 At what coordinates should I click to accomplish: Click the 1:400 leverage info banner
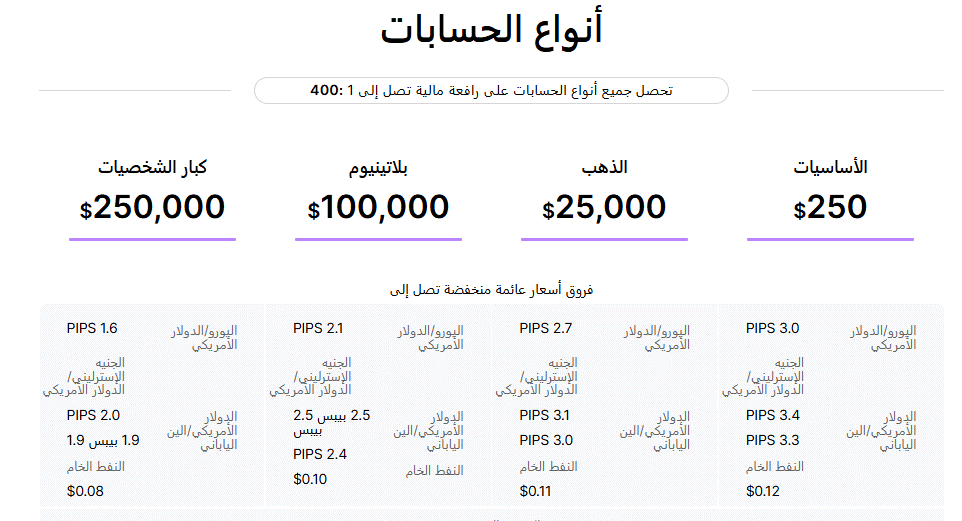(491, 90)
